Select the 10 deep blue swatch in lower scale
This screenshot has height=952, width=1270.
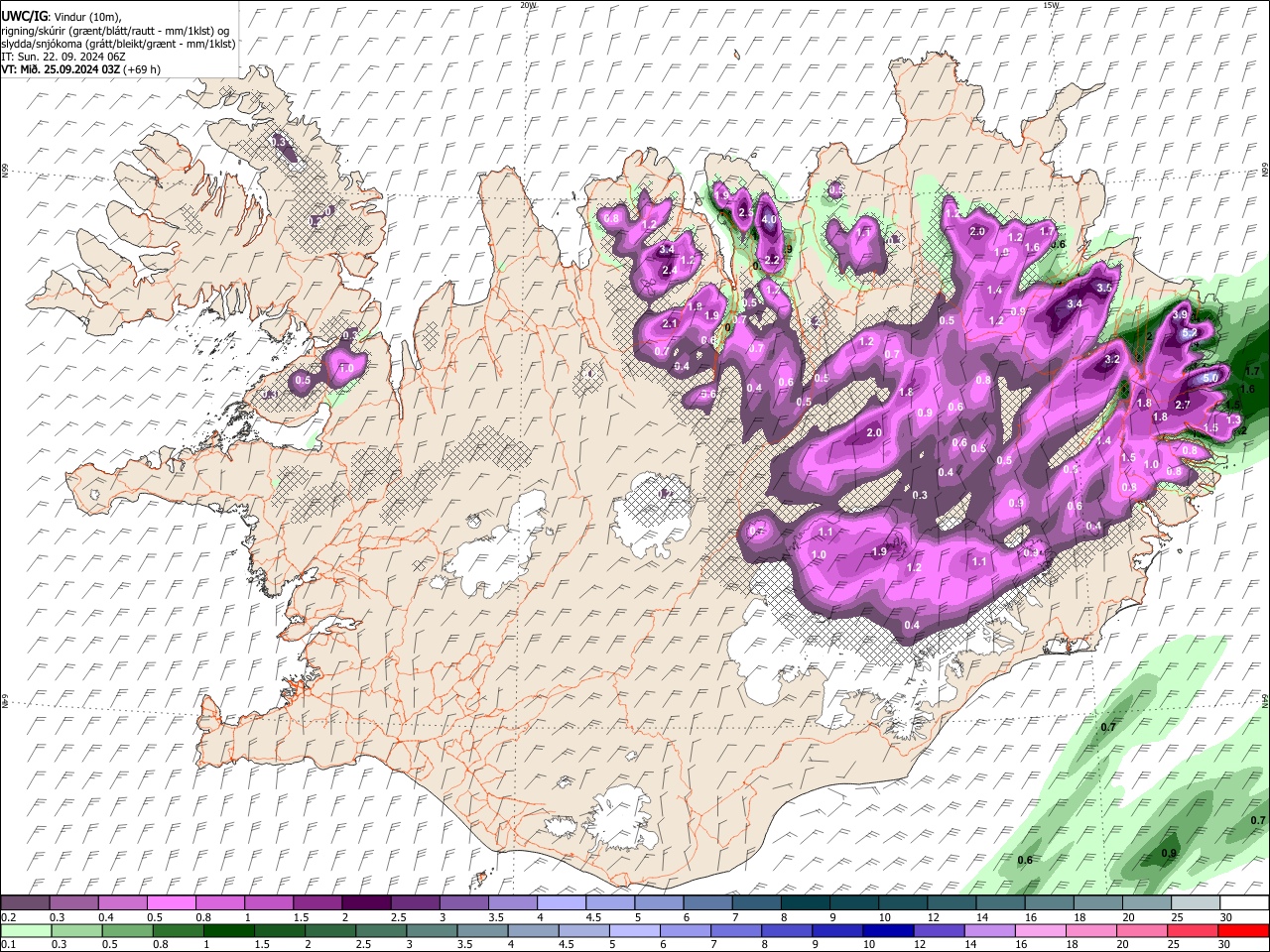coord(888,930)
